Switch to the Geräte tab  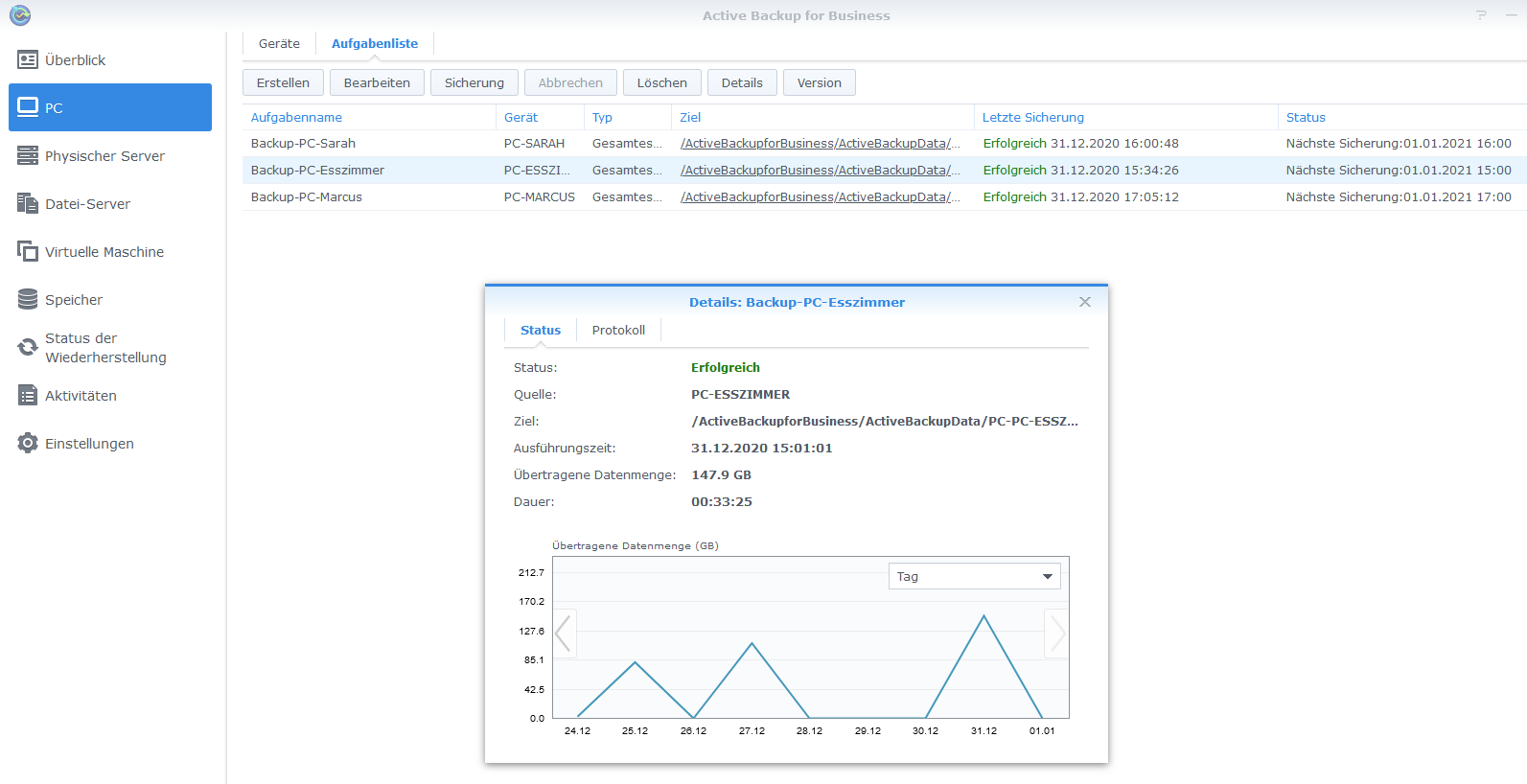tap(279, 43)
